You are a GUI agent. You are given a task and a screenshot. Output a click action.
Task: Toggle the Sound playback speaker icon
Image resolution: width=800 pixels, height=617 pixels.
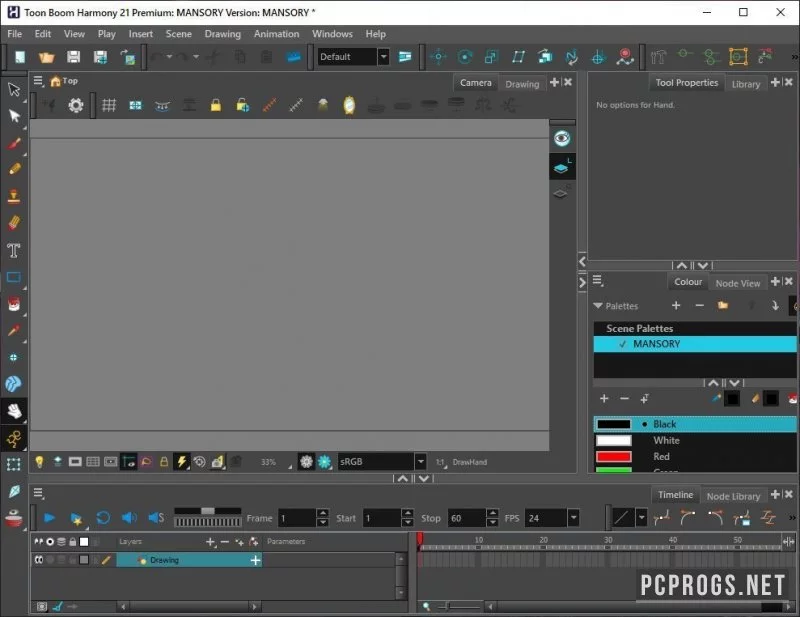click(129, 518)
